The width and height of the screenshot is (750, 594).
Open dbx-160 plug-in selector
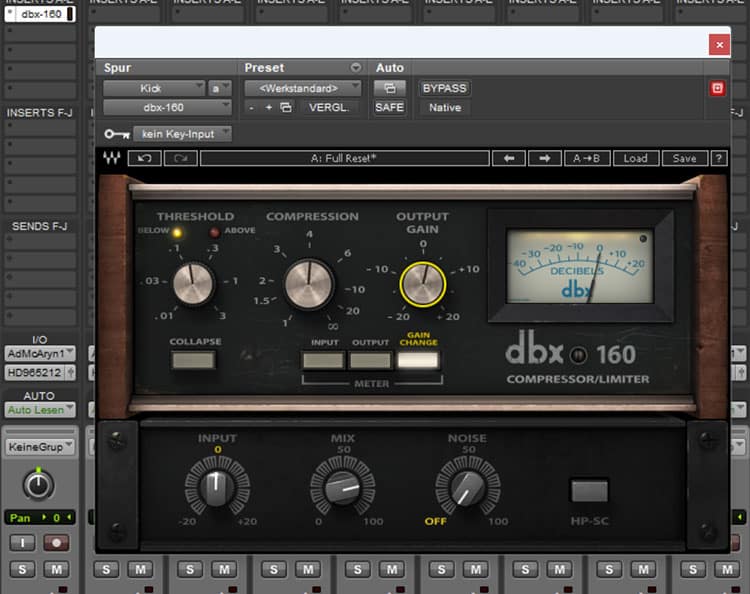[x=167, y=108]
